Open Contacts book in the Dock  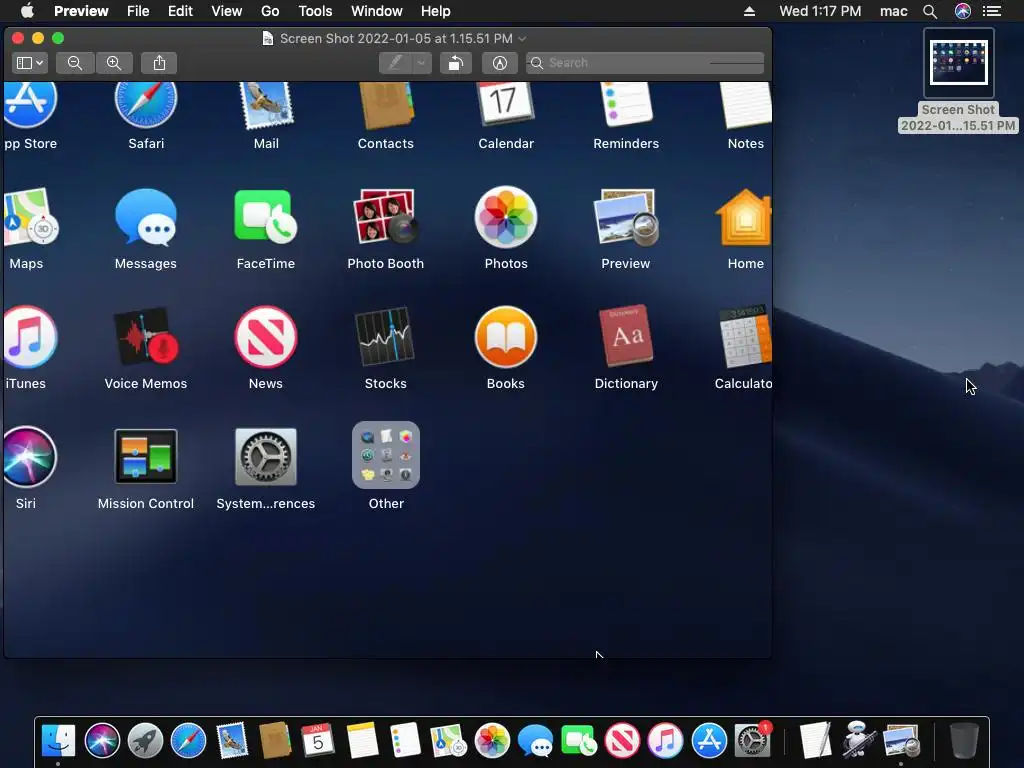pyautogui.click(x=275, y=741)
